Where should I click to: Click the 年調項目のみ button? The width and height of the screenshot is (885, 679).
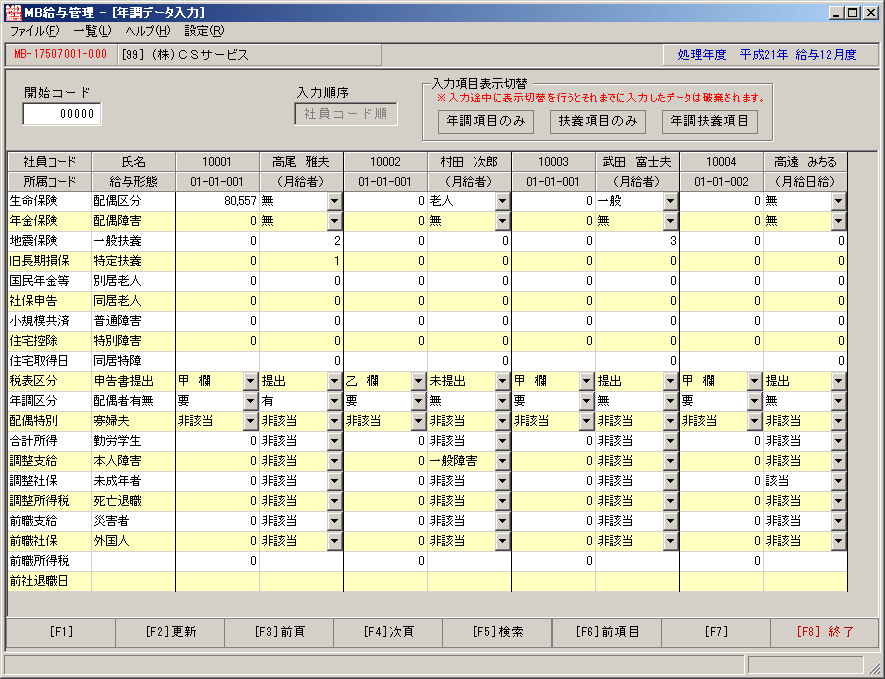486,121
